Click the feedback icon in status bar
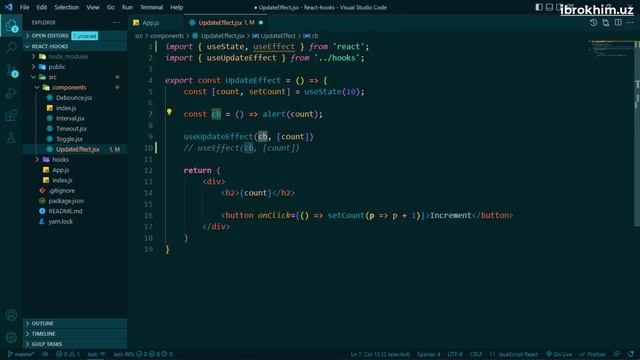The height and width of the screenshot is (360, 640). pyautogui.click(x=617, y=354)
